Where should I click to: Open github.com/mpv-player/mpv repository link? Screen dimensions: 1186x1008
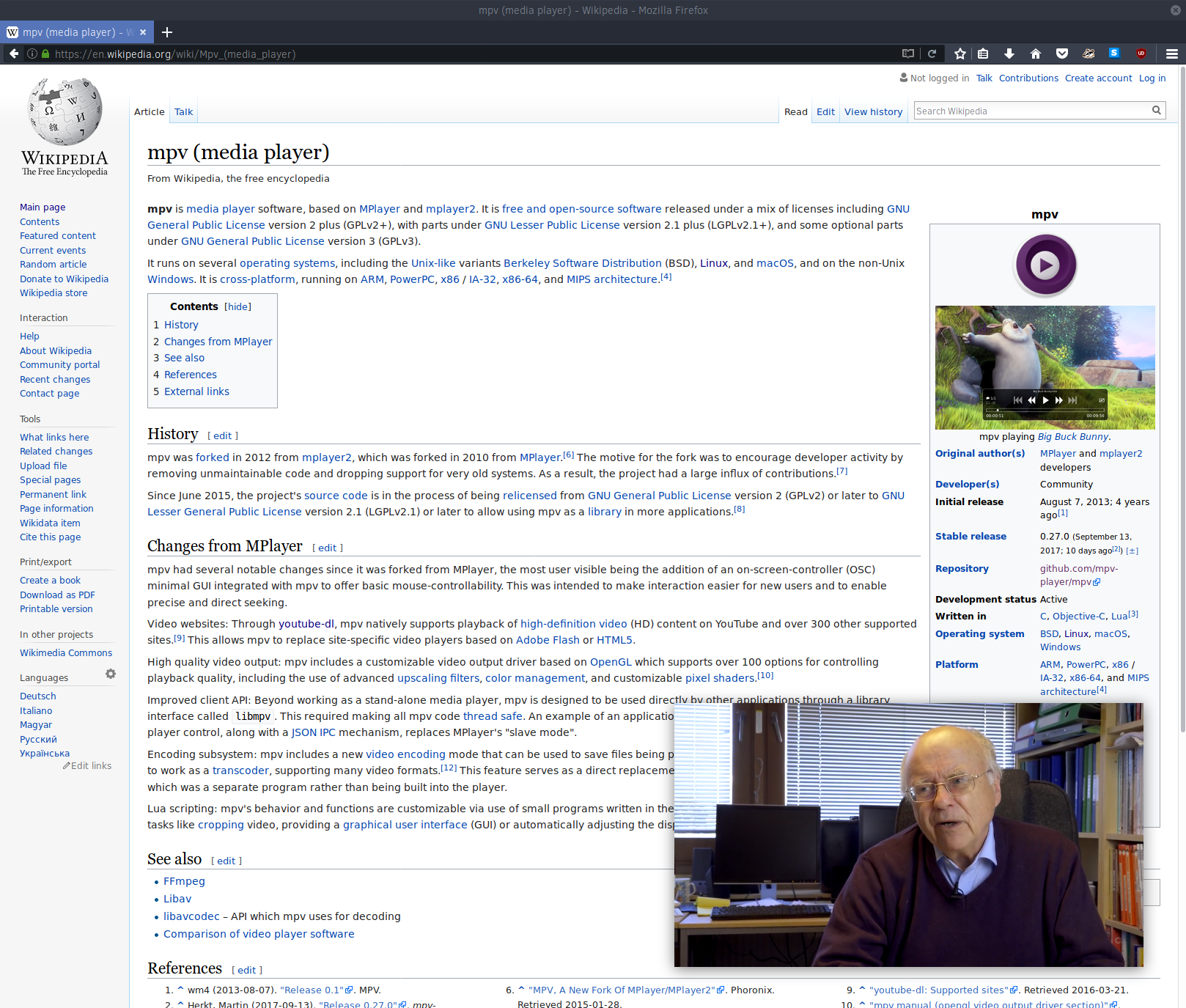pyautogui.click(x=1079, y=575)
